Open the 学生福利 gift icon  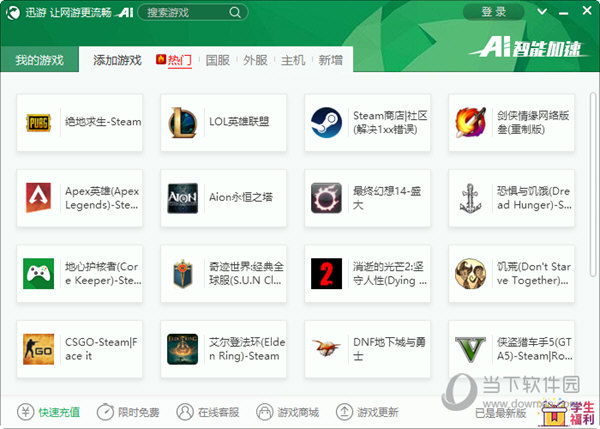[x=568, y=413]
